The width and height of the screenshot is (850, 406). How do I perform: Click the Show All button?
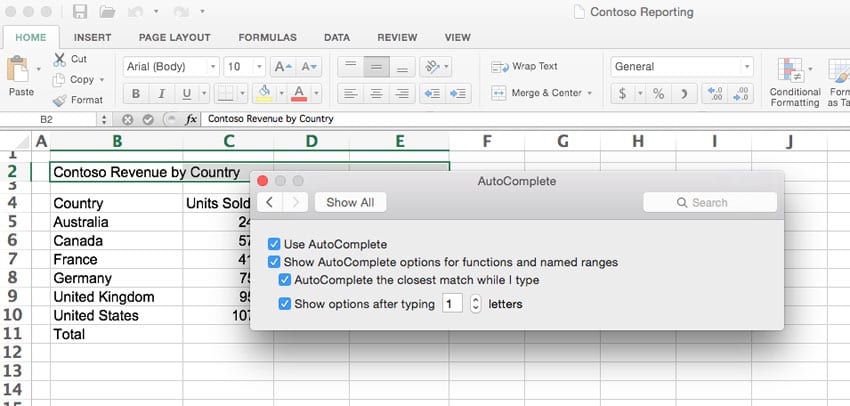pos(350,202)
